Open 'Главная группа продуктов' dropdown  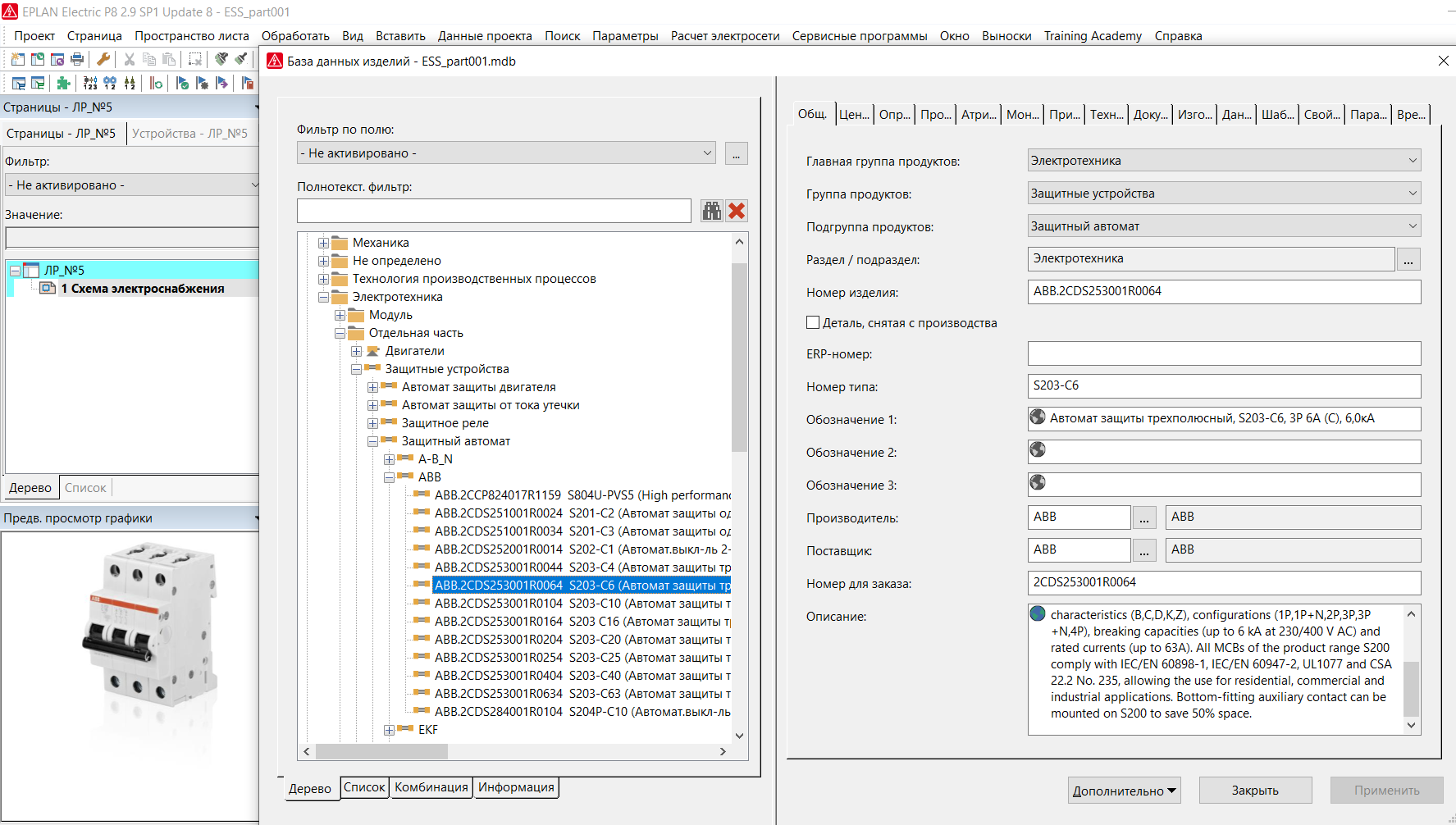[1224, 160]
